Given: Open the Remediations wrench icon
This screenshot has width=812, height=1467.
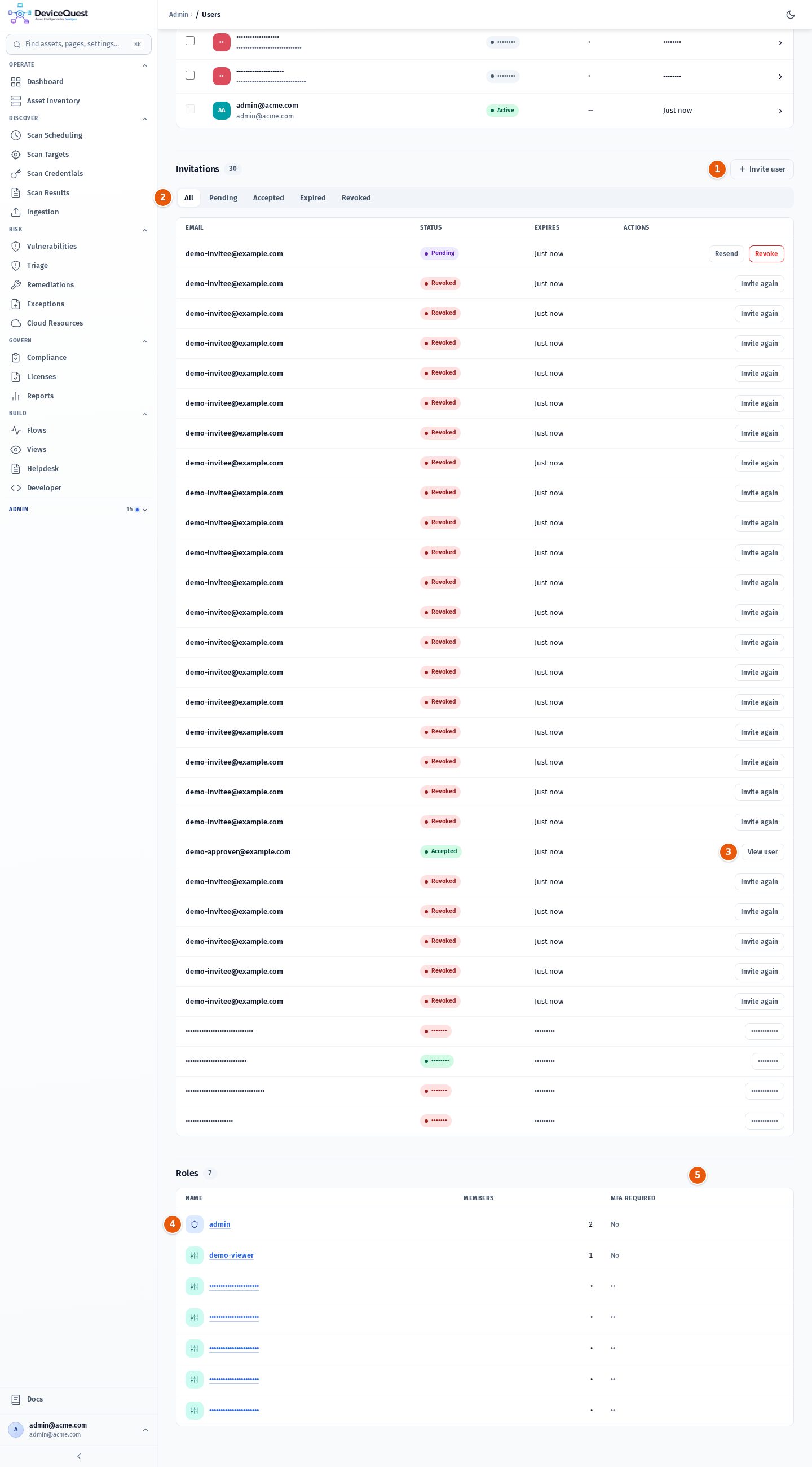Looking at the screenshot, I should tap(16, 285).
